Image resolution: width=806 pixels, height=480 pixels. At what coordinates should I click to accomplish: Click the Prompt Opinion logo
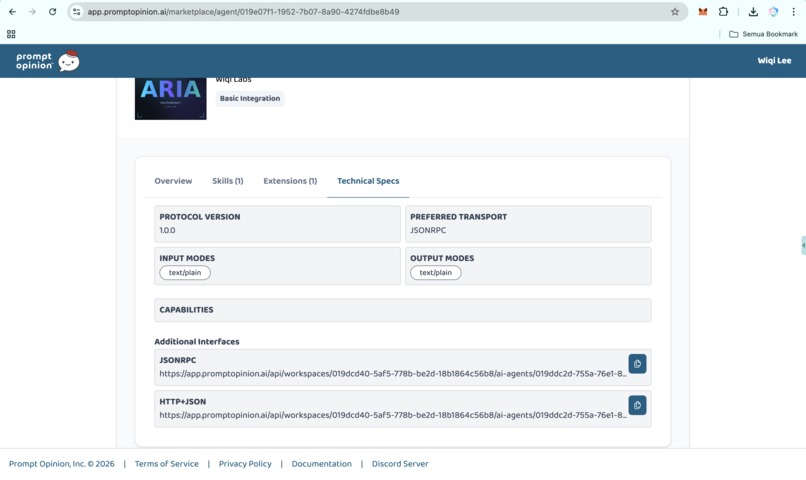click(47, 61)
